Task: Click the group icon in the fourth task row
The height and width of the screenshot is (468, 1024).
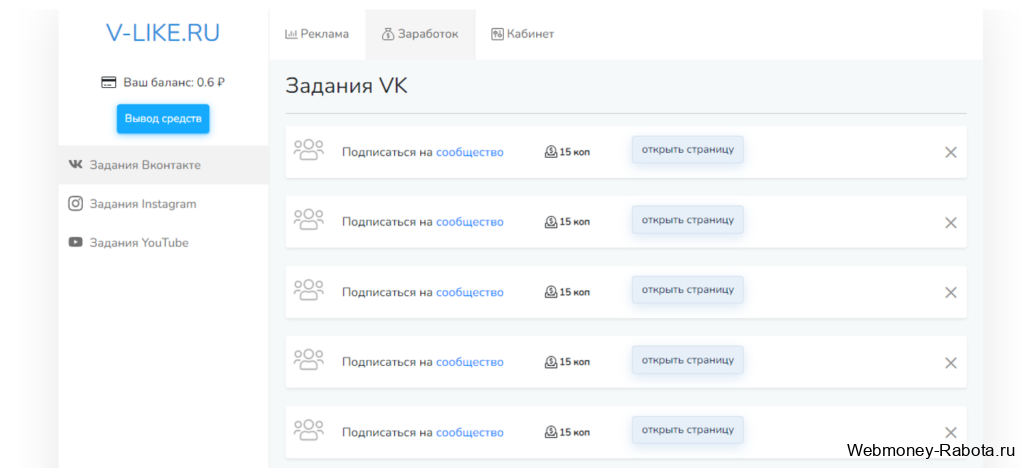Action: 309,360
